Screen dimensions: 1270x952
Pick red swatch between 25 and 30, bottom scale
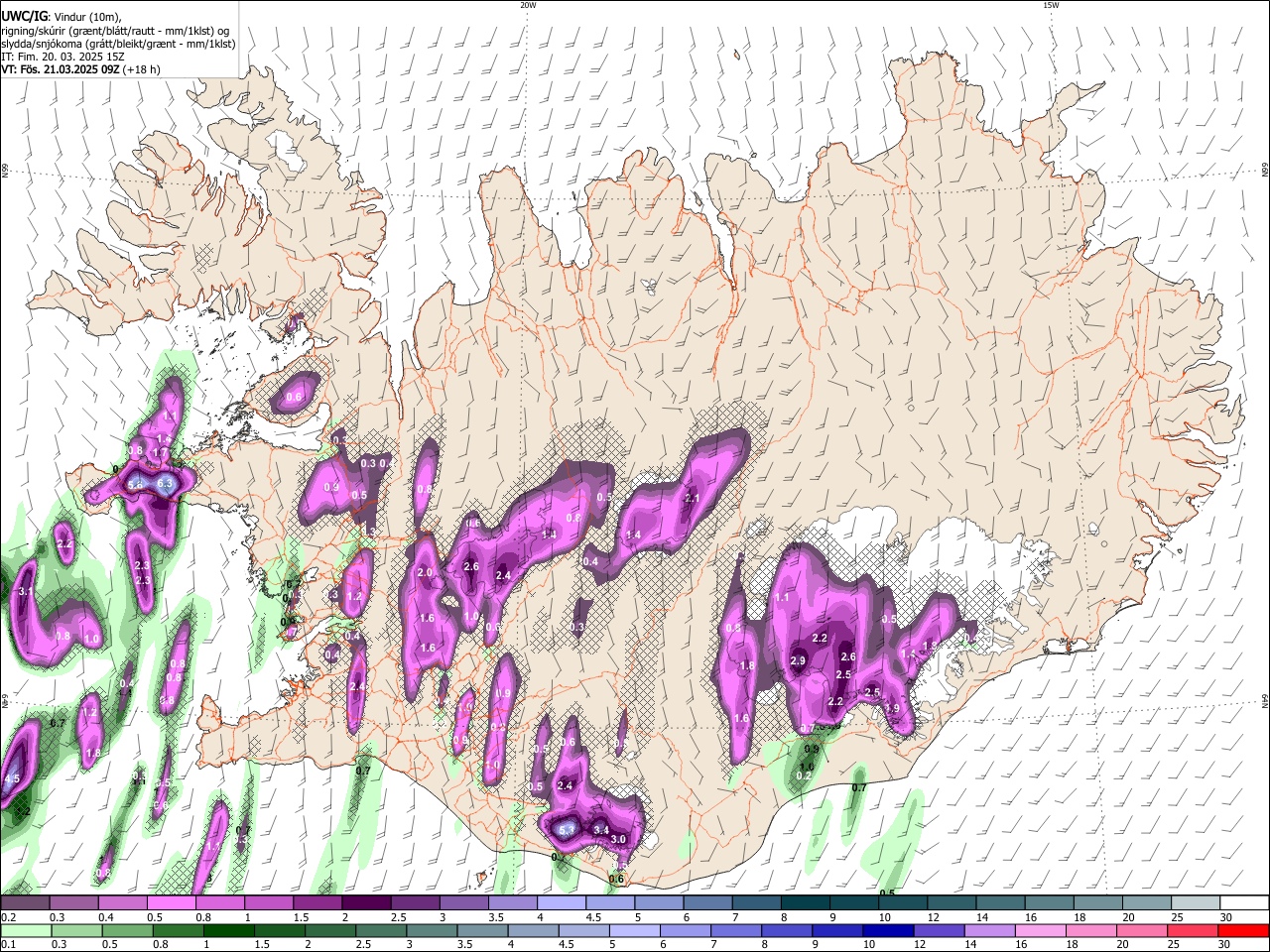point(1191,930)
